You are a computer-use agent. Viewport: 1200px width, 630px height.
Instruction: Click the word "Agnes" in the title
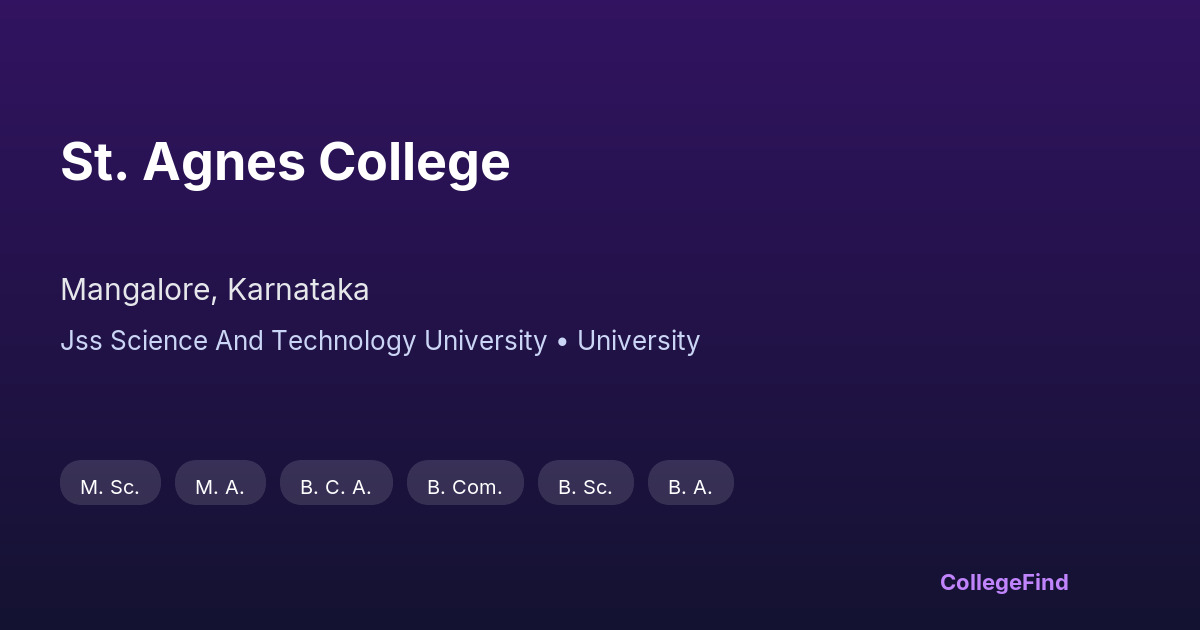point(223,162)
